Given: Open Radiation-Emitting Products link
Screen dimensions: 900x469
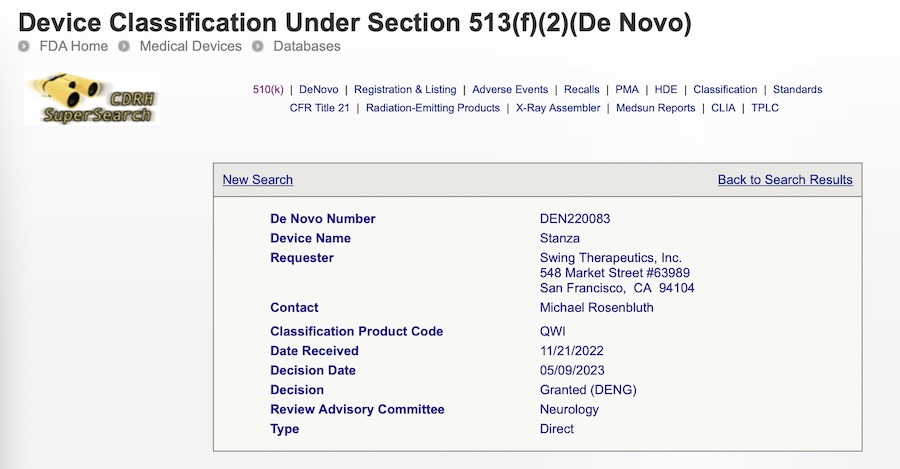Looking at the screenshot, I should (433, 108).
